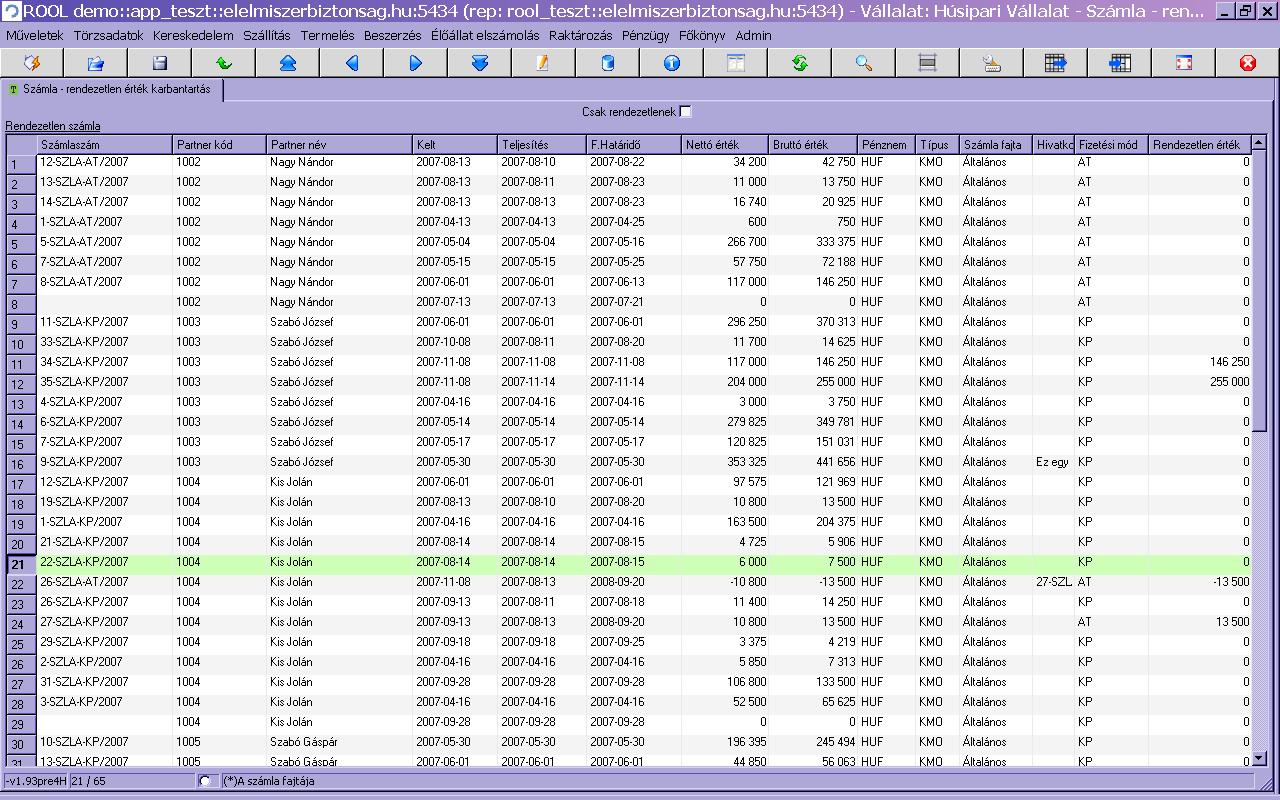This screenshot has height=800, width=1280.
Task: Click the green undo arrow icon
Action: pos(223,63)
